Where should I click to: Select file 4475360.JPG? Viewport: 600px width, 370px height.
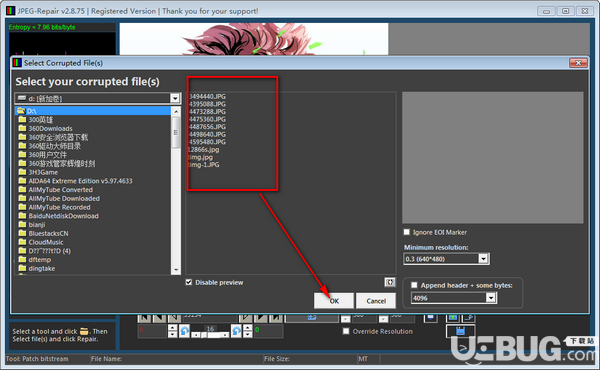207,119
